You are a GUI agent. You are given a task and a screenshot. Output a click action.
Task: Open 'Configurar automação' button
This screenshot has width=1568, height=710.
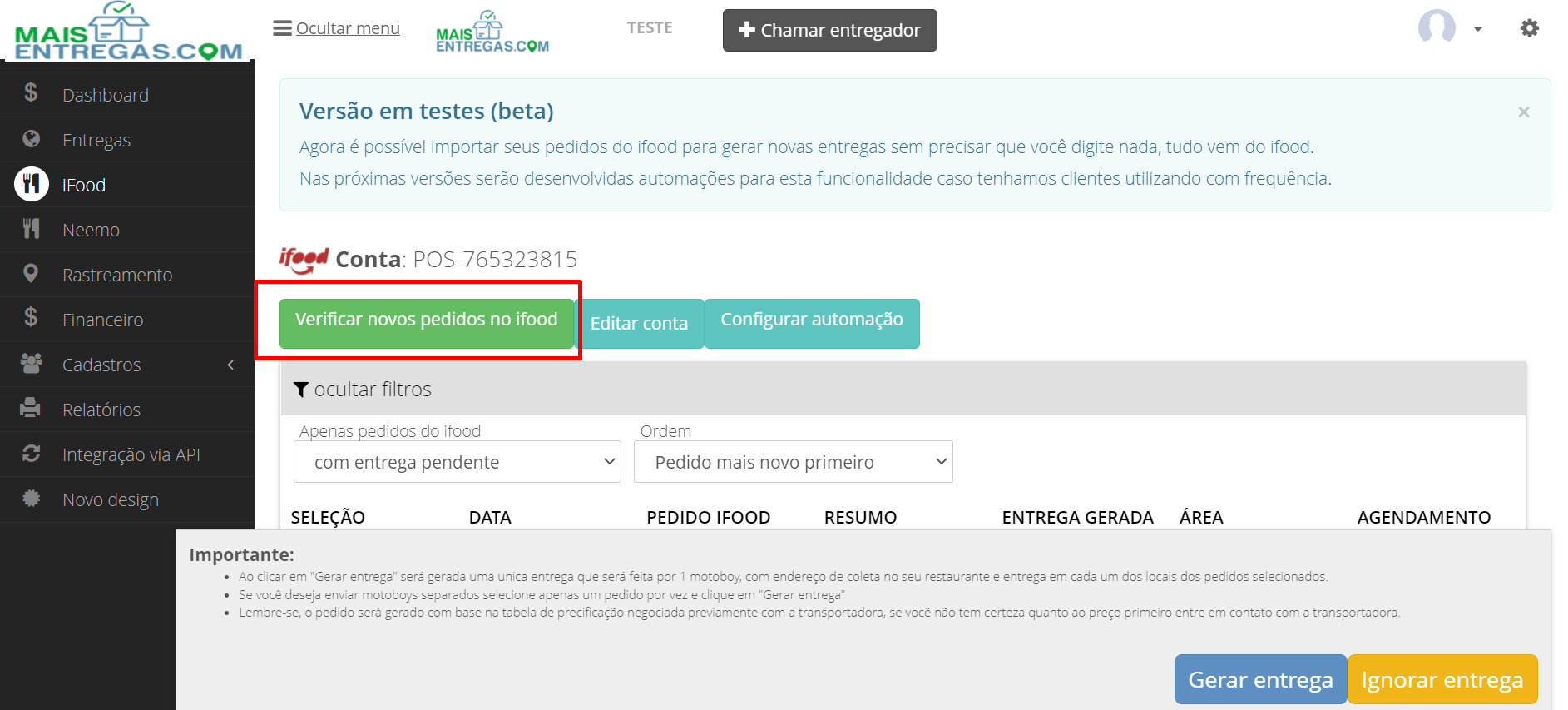pyautogui.click(x=812, y=323)
